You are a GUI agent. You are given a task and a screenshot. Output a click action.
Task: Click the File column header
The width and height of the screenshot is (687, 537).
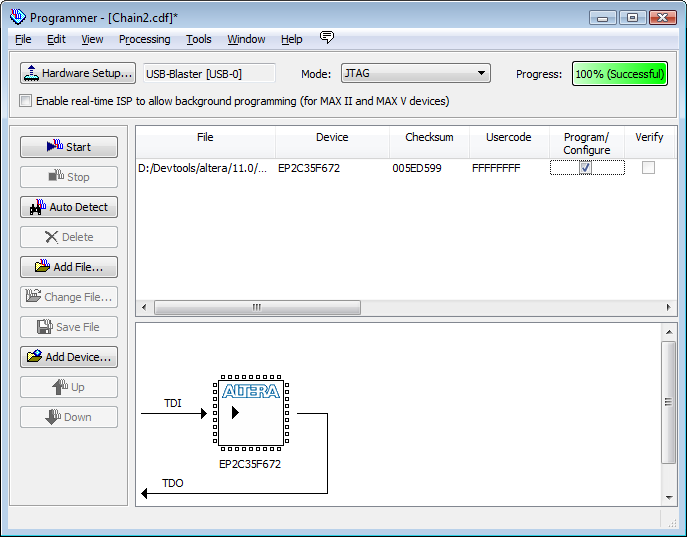[x=205, y=138]
